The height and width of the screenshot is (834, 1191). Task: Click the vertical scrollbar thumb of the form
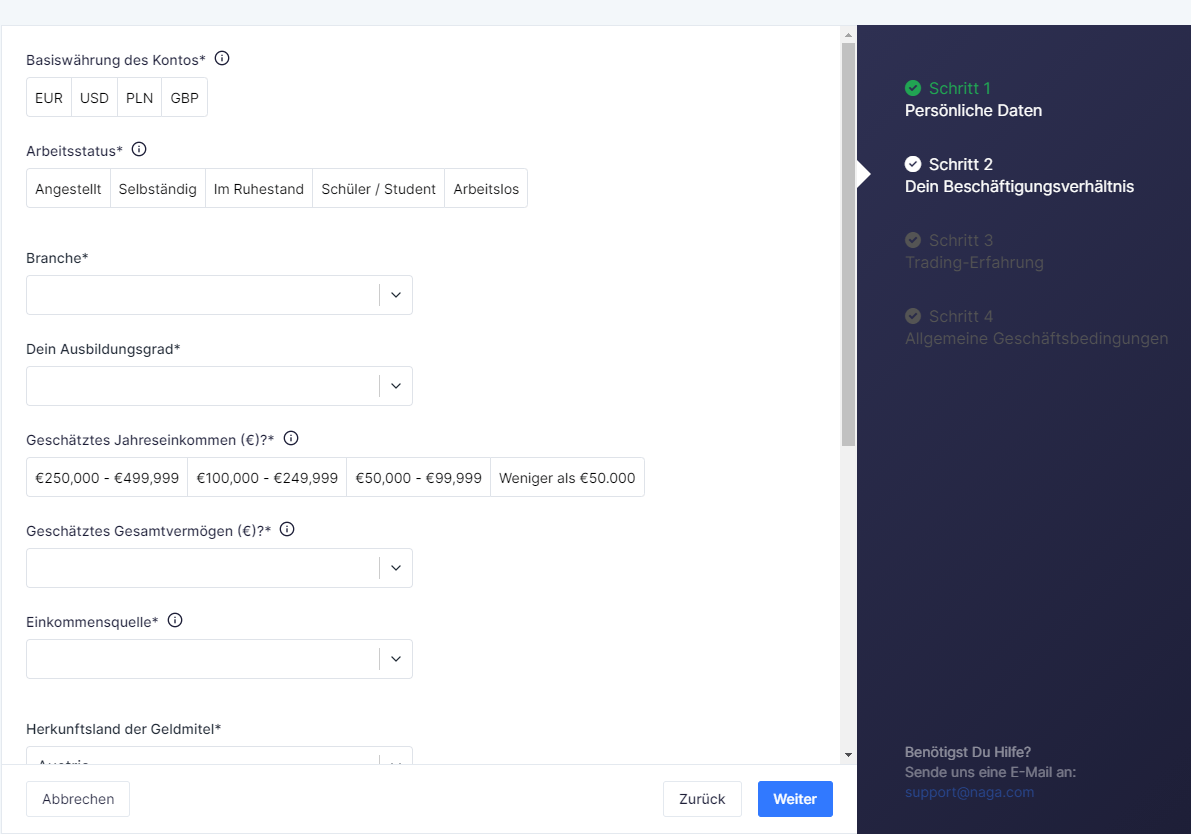(848, 240)
